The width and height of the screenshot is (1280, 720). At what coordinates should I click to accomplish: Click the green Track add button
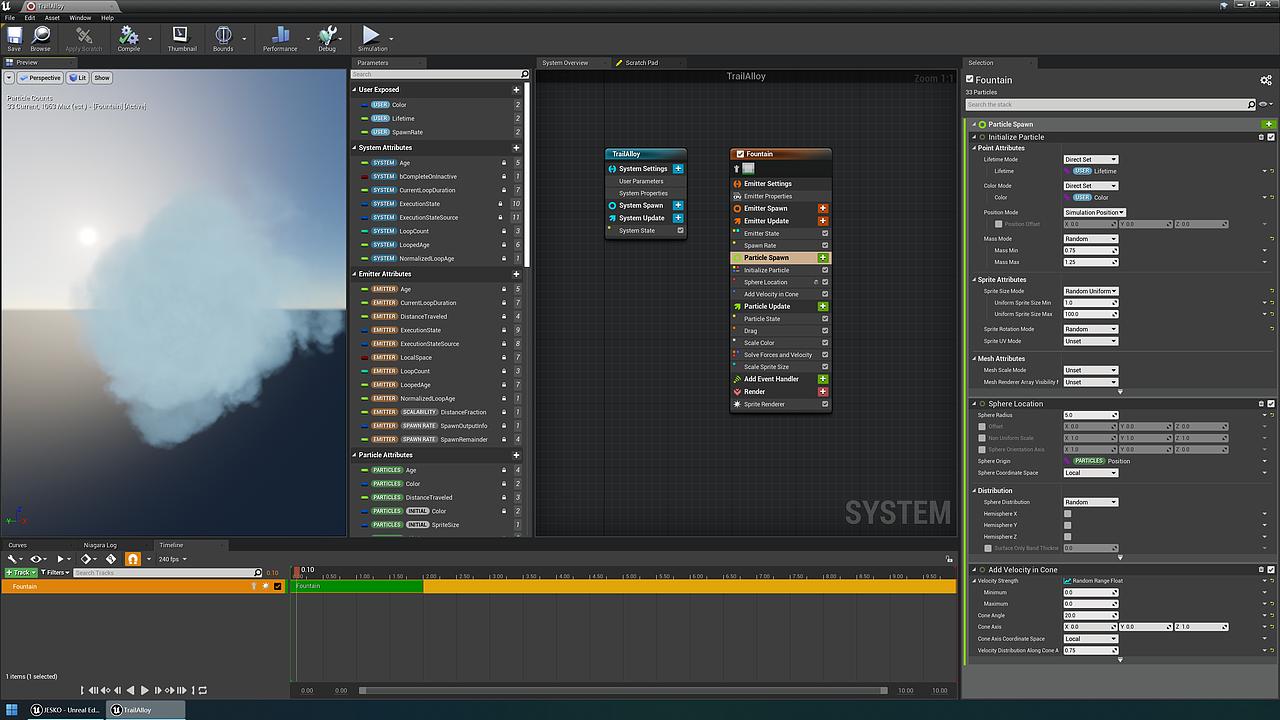click(20, 573)
